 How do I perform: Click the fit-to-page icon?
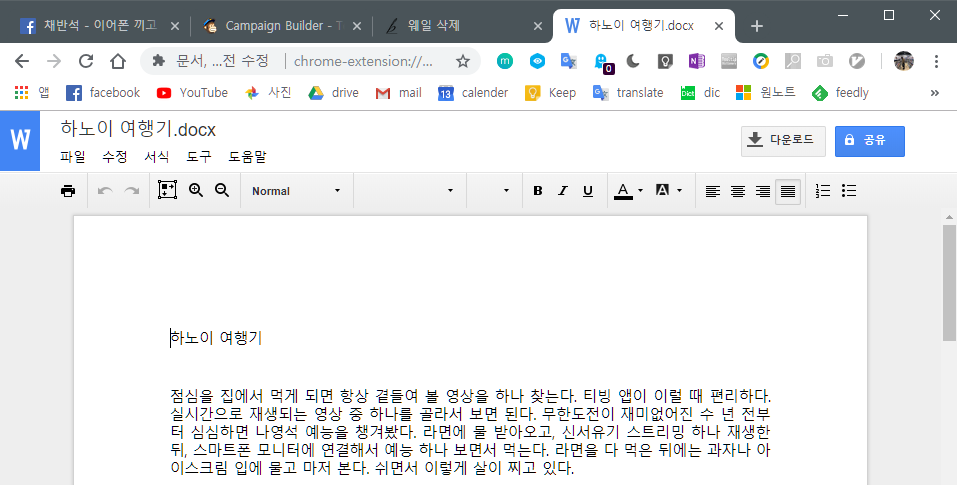pos(167,190)
